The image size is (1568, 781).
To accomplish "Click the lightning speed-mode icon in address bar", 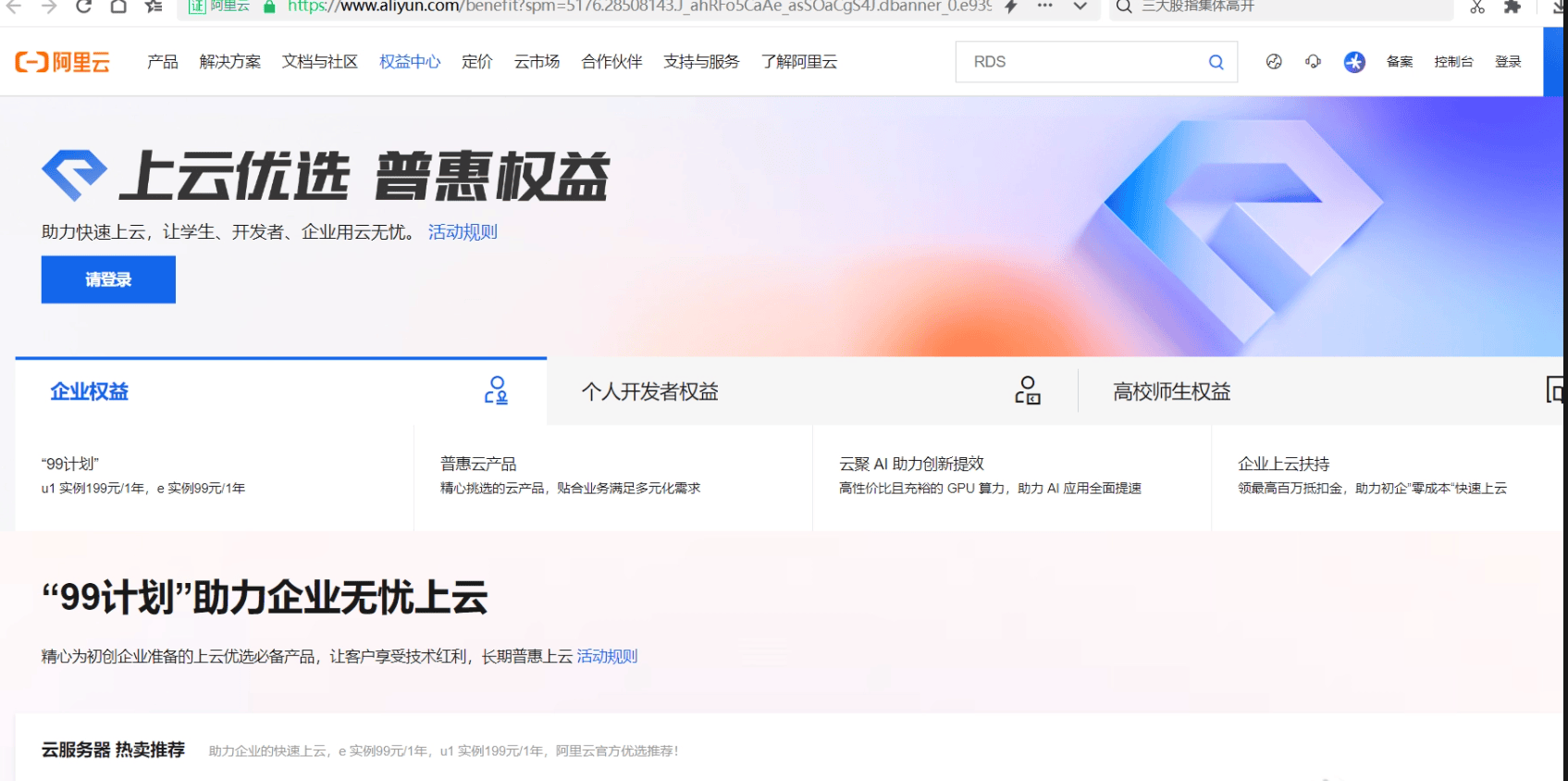I will (1011, 6).
